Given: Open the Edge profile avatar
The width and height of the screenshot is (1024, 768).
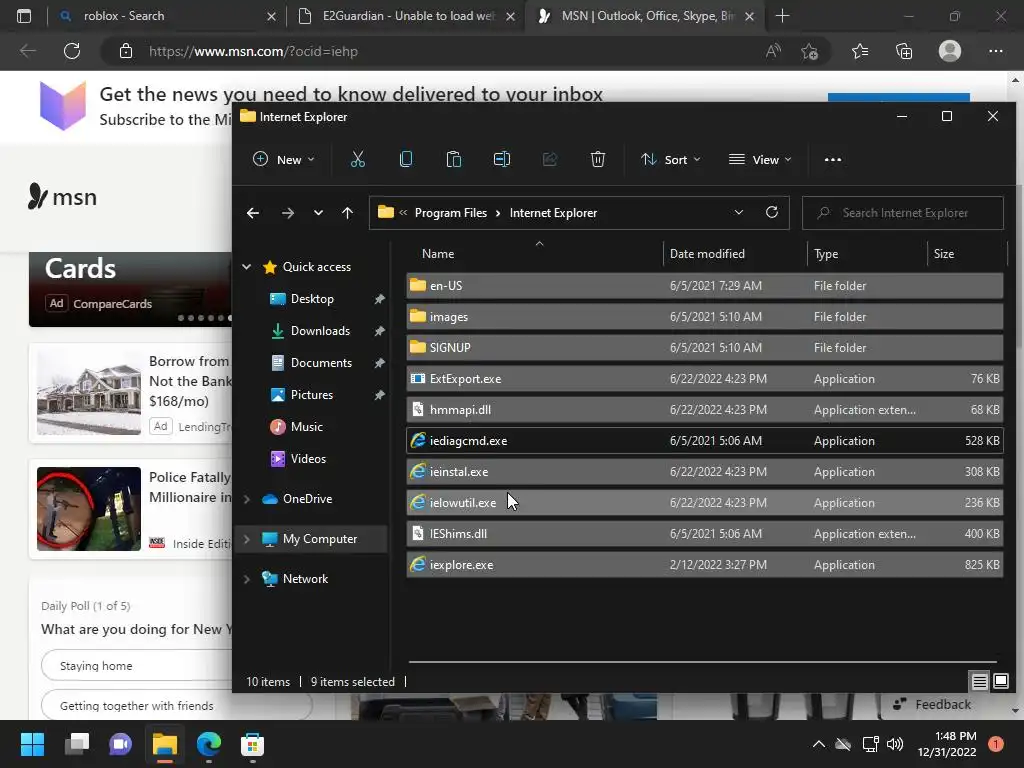Looking at the screenshot, I should 950,51.
